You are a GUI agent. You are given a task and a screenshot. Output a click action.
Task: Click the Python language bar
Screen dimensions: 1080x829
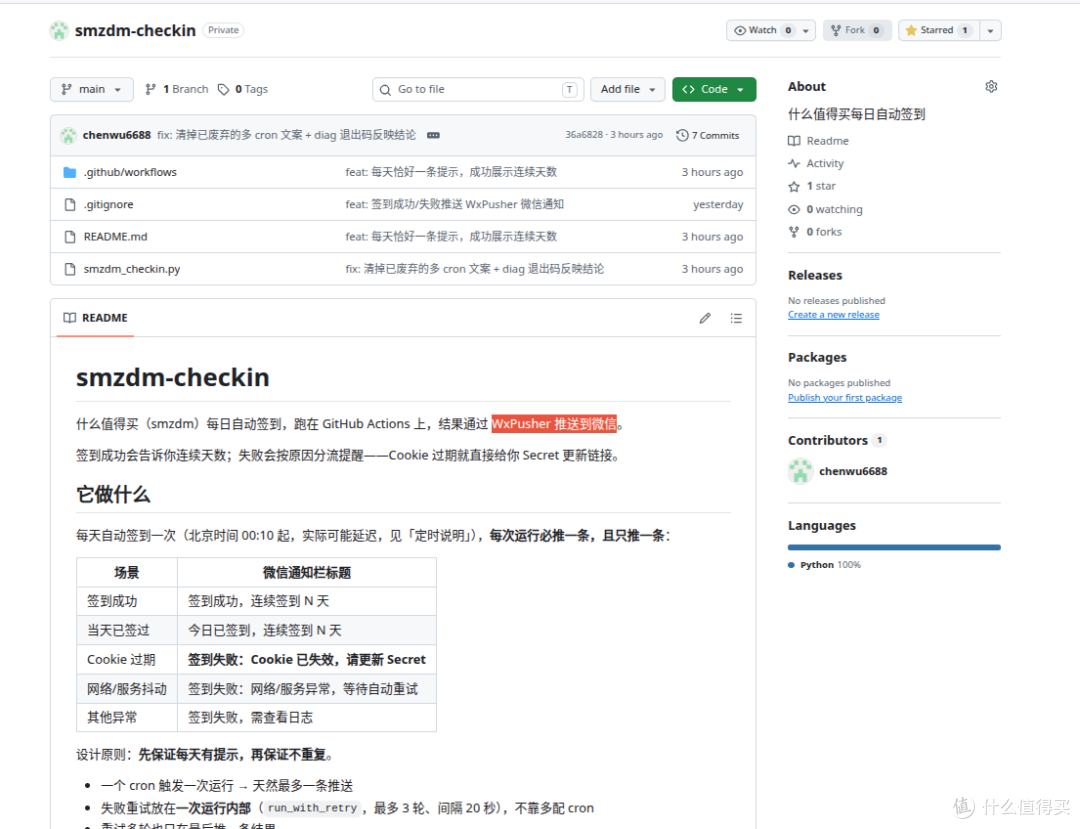894,547
